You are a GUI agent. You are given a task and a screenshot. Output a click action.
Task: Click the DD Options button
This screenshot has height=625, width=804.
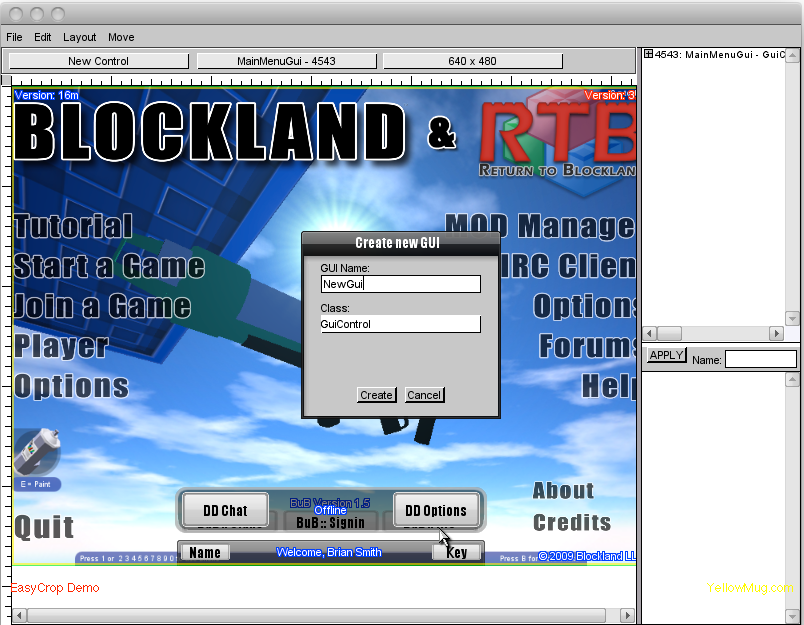pyautogui.click(x=436, y=510)
